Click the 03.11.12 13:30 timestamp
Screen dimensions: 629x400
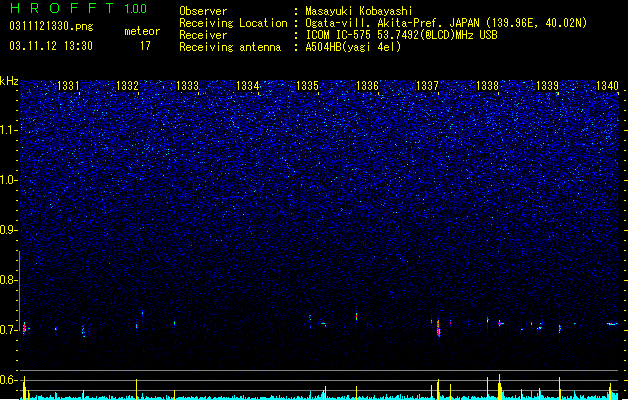tap(51, 46)
